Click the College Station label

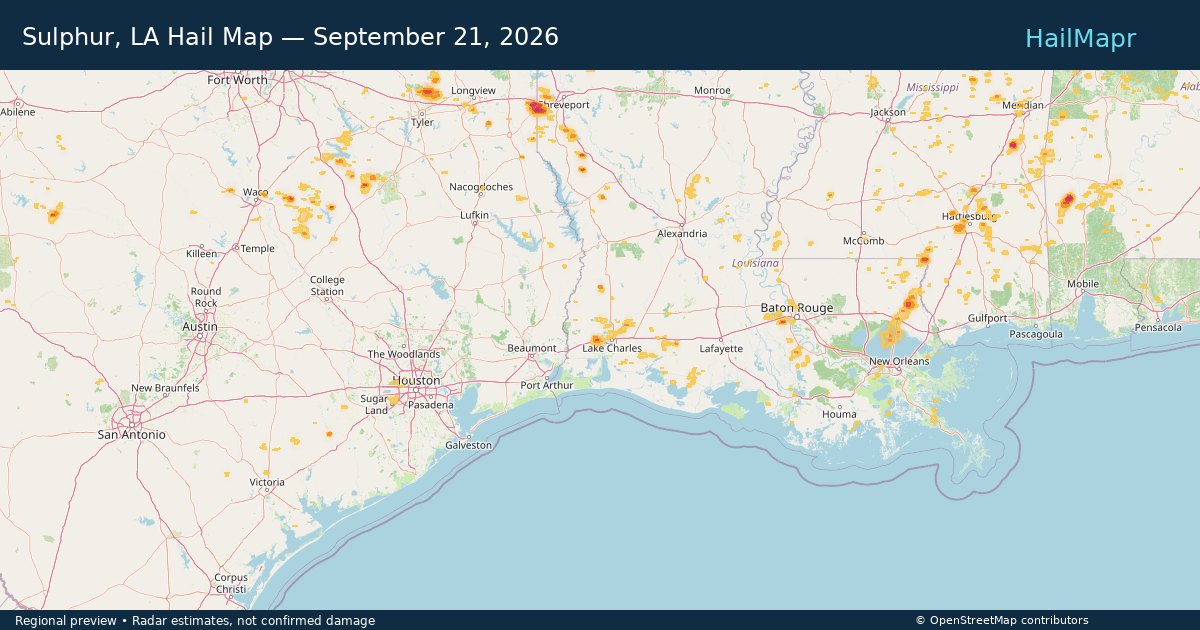coord(327,286)
